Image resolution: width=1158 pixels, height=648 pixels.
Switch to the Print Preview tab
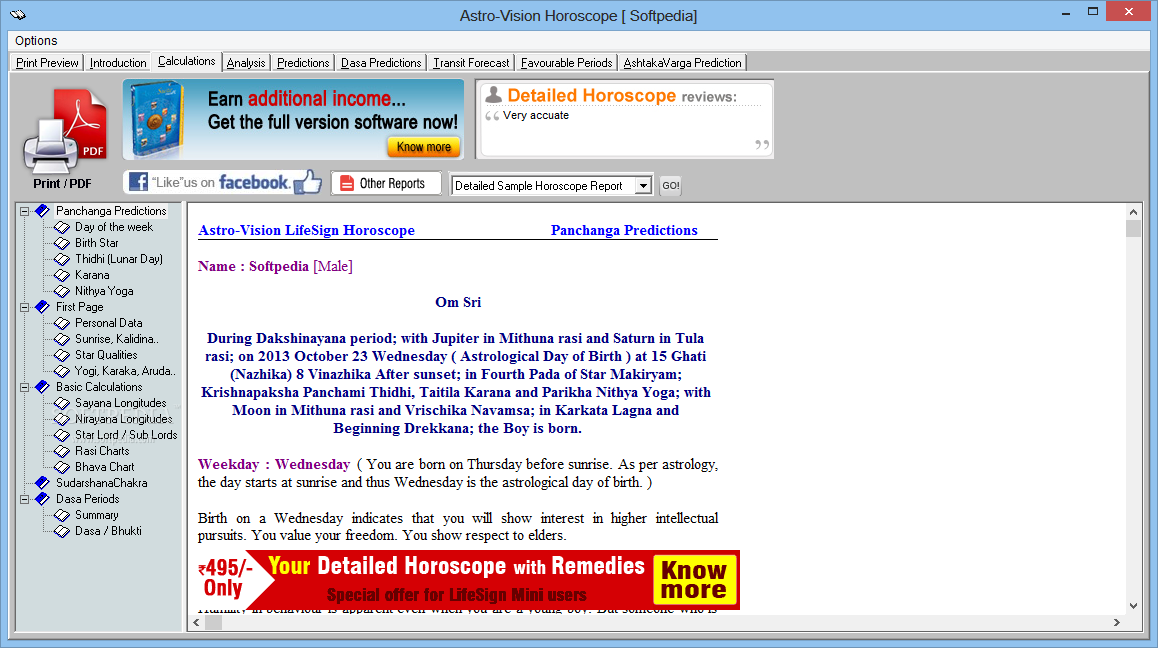[x=47, y=63]
